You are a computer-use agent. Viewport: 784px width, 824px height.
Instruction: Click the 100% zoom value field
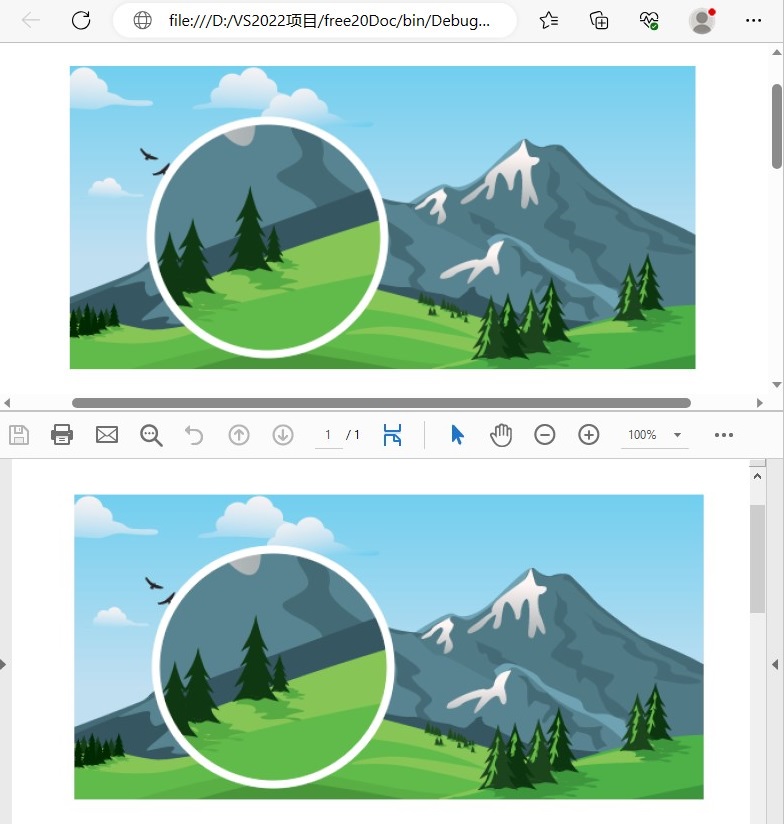[x=642, y=435]
